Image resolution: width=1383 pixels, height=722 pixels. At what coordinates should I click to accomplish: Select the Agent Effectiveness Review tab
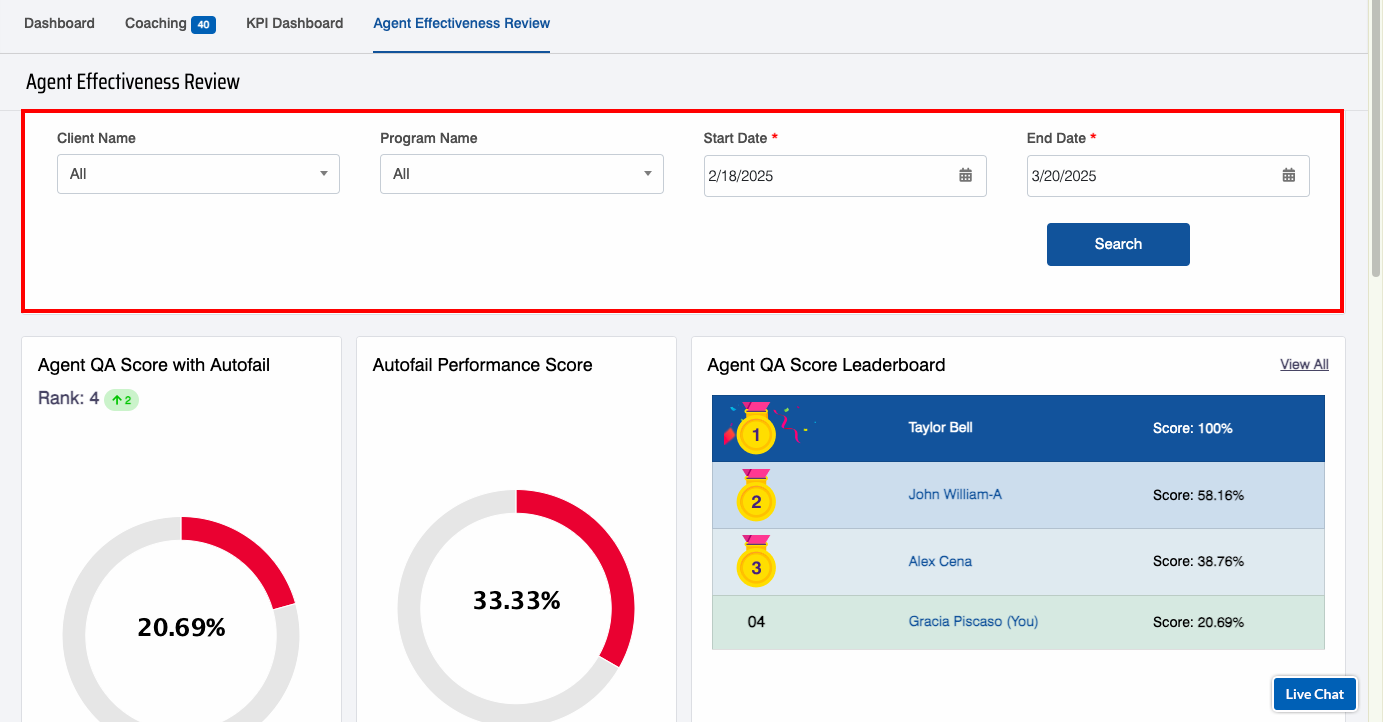point(461,23)
